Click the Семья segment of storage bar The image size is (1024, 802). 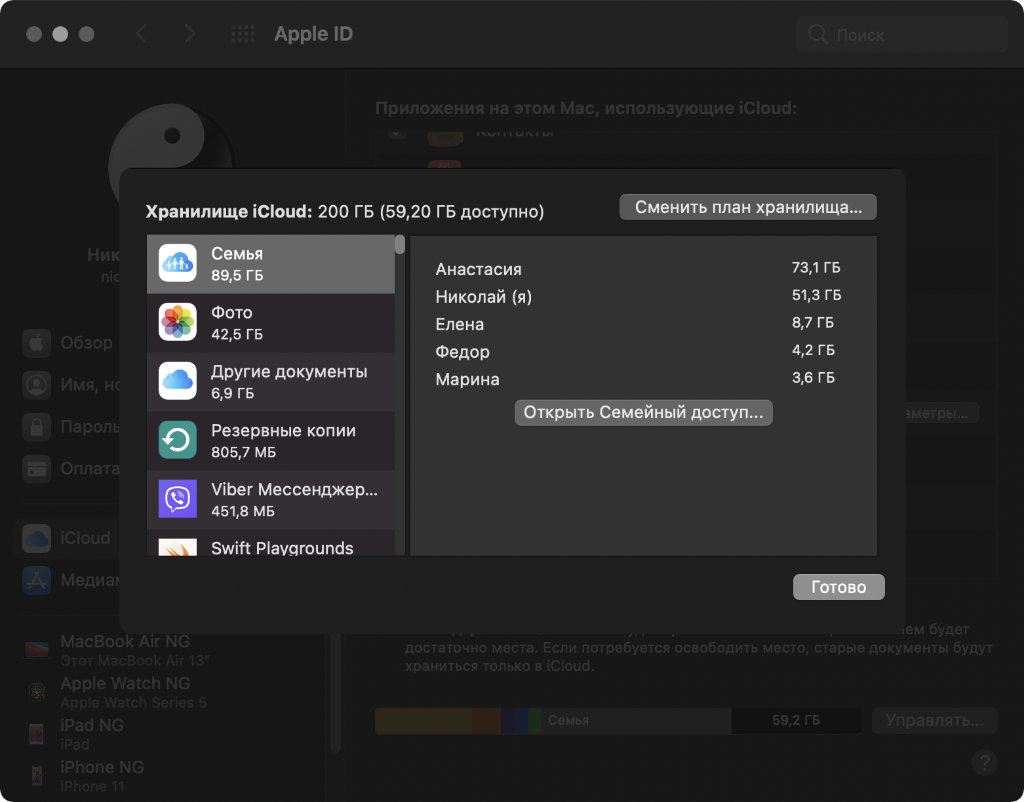[636, 720]
